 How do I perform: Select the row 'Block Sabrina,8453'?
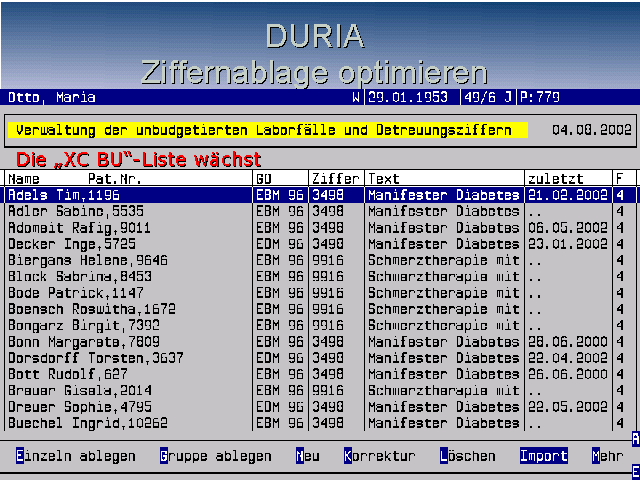click(x=320, y=276)
